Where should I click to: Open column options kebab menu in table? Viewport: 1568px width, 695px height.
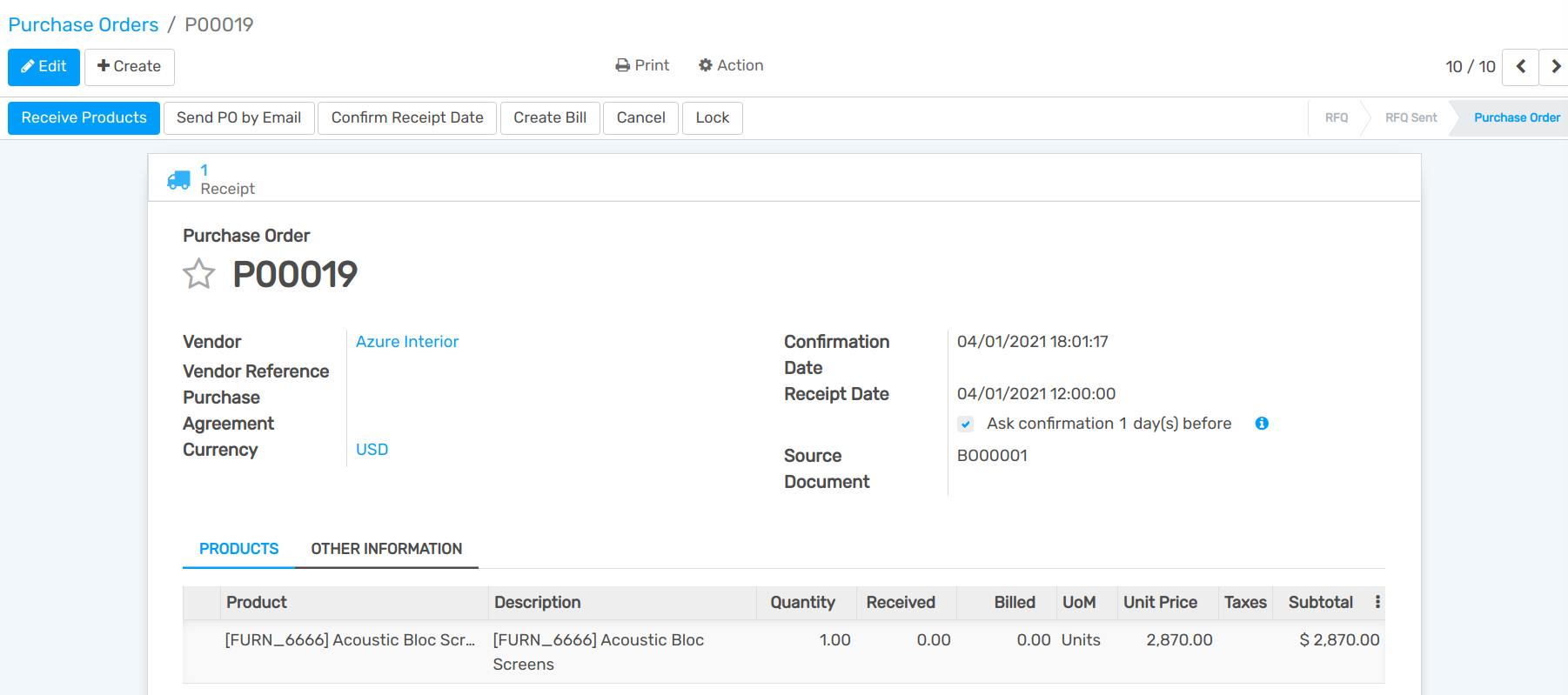1377,602
